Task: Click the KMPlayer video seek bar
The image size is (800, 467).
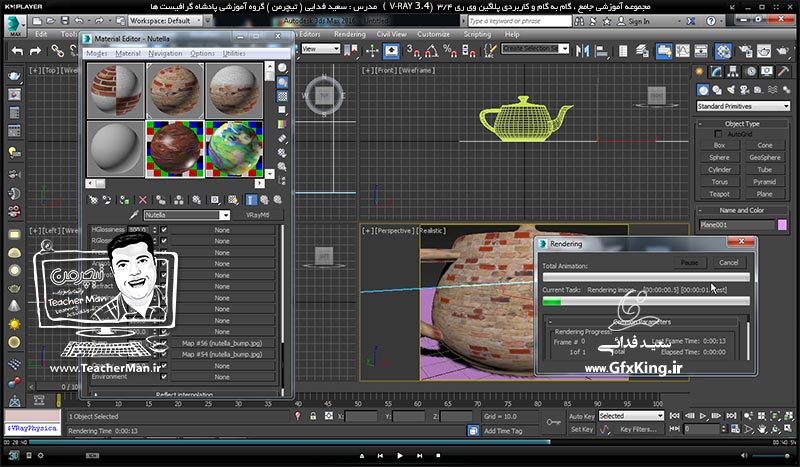Action: click(400, 441)
